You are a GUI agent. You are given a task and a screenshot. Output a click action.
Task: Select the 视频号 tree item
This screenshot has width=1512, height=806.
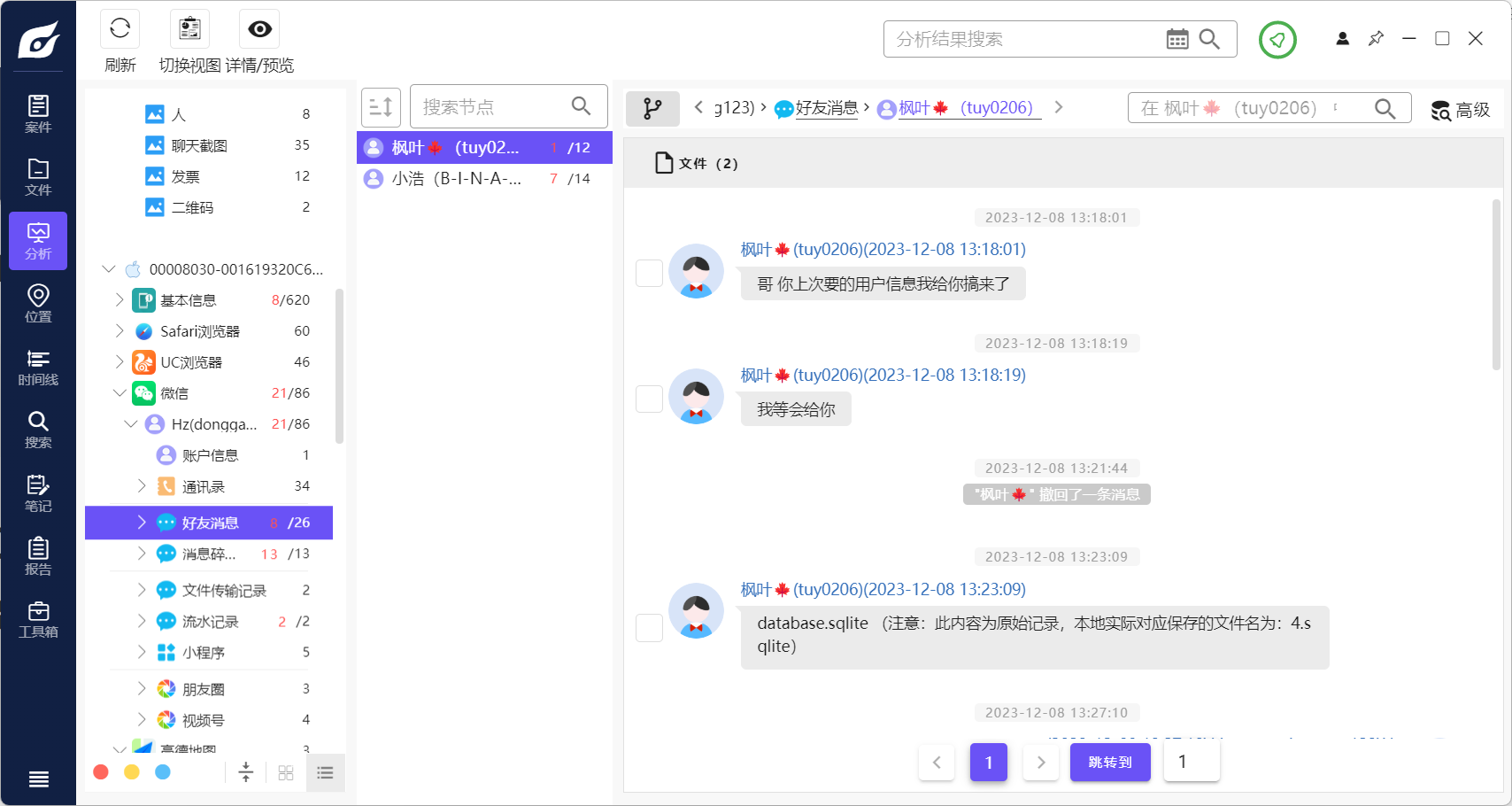pyautogui.click(x=209, y=720)
